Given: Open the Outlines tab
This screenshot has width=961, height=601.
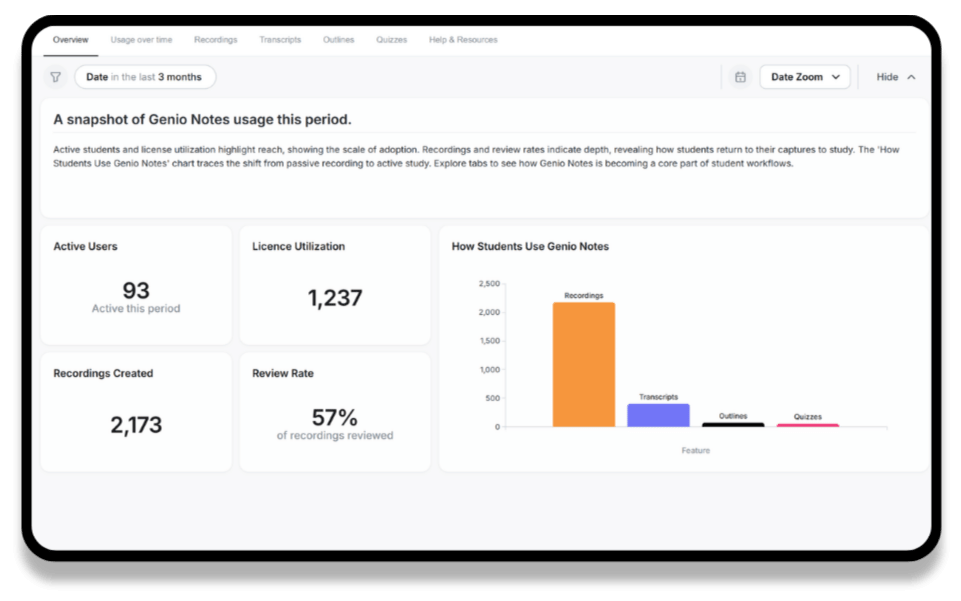Looking at the screenshot, I should tap(338, 40).
